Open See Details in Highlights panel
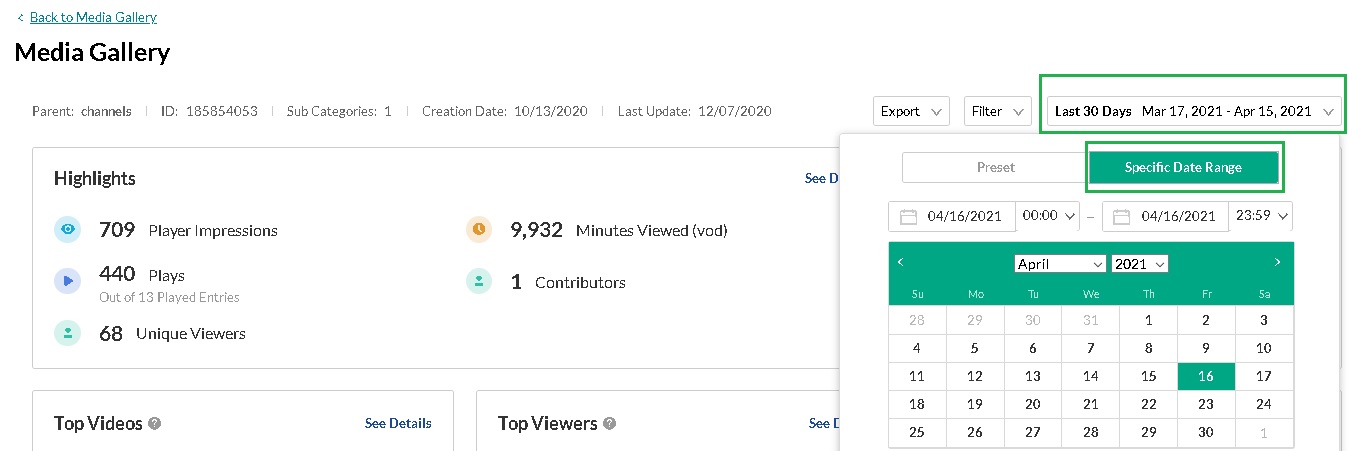The image size is (1348, 451). click(821, 178)
